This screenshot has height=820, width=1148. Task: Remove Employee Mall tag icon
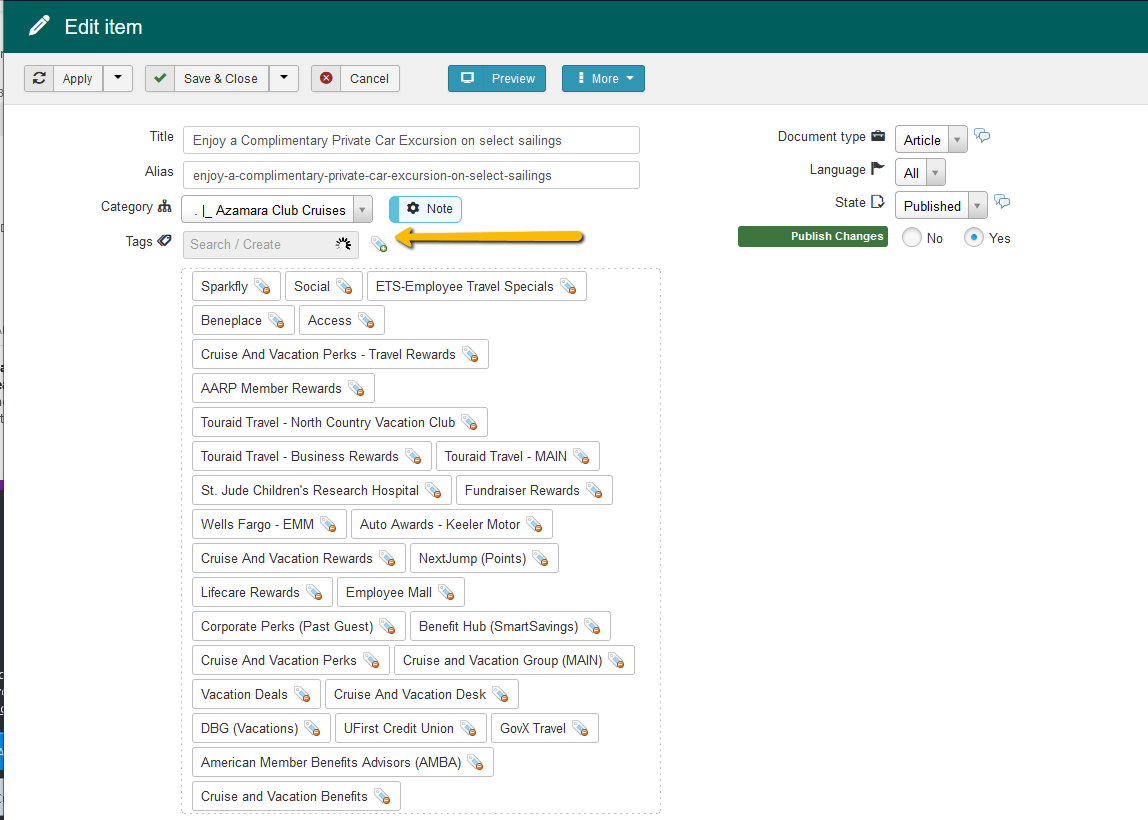coord(446,592)
